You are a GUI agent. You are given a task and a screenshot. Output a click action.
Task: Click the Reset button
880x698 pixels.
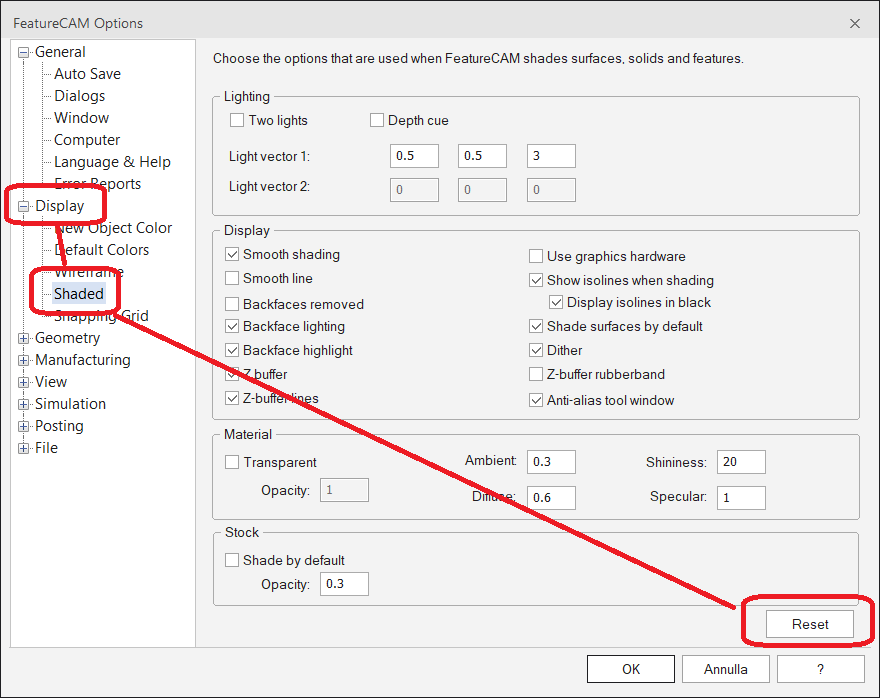pos(808,623)
